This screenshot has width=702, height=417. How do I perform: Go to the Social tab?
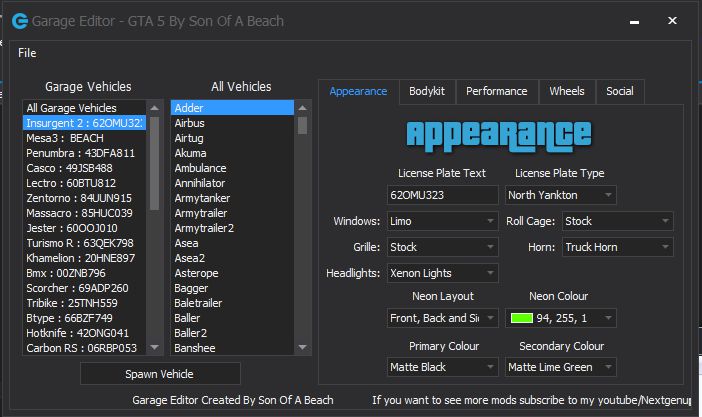coord(620,91)
